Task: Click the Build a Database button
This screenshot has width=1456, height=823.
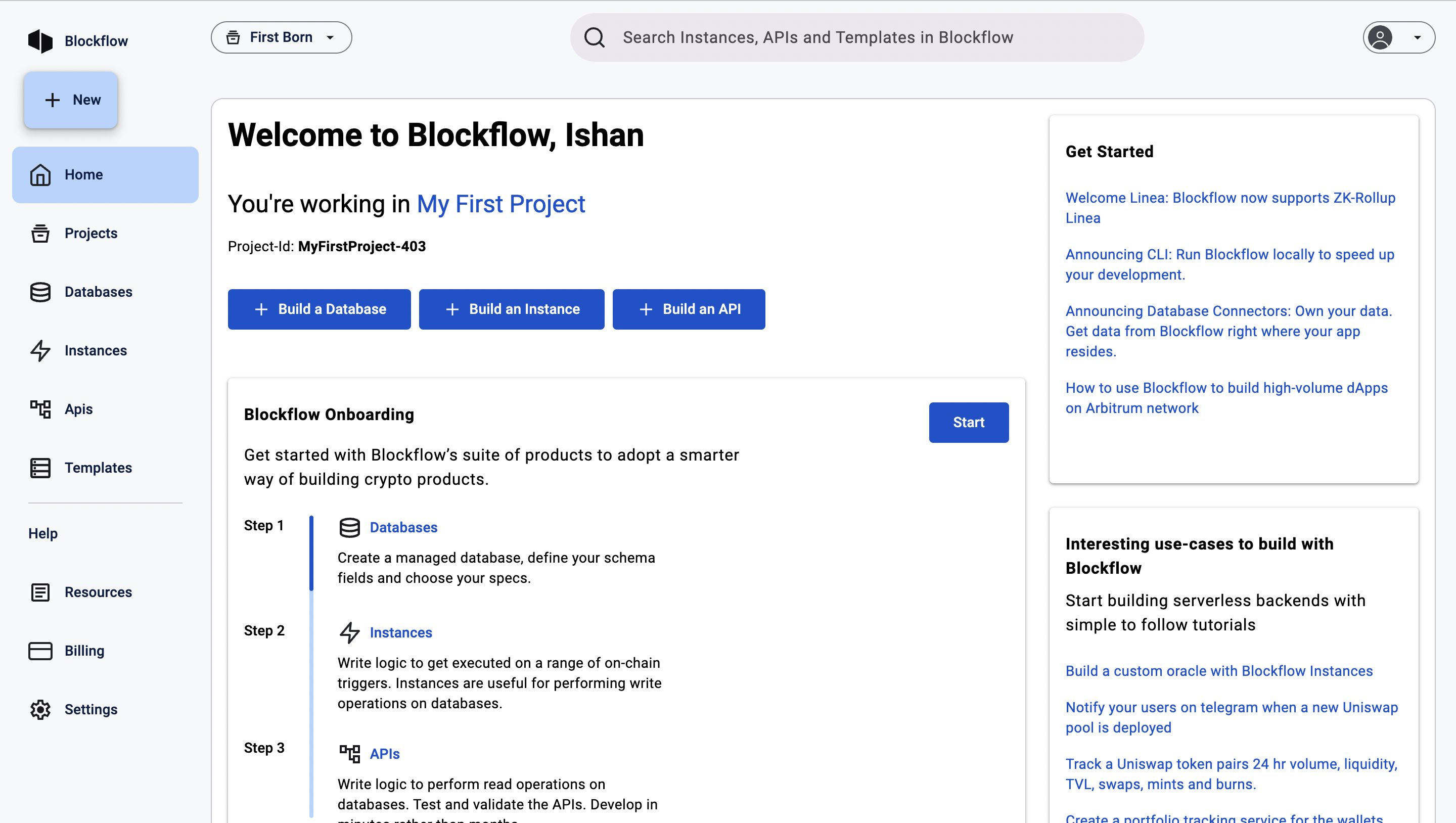Action: click(x=319, y=309)
